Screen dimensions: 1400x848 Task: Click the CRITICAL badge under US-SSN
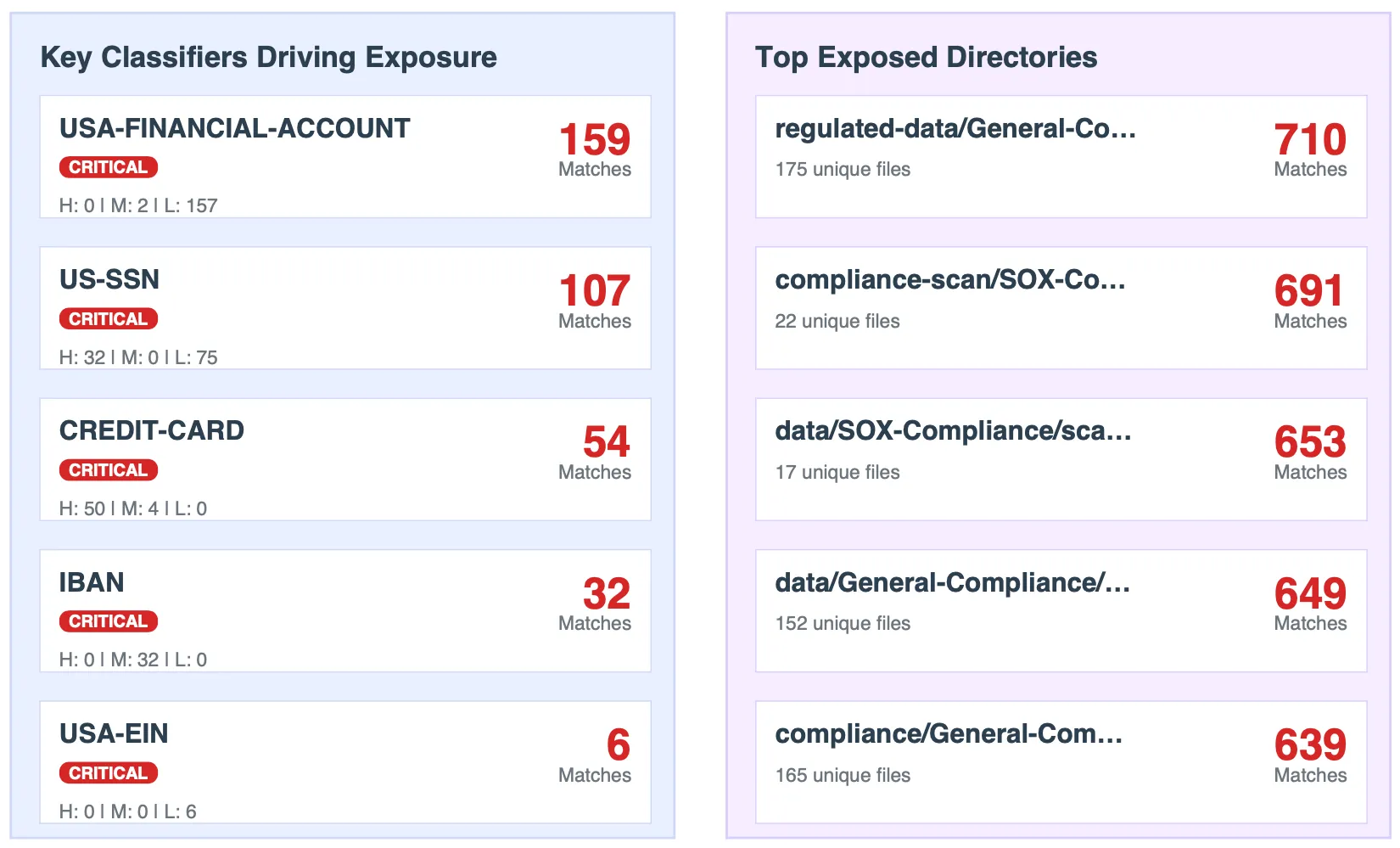[108, 319]
